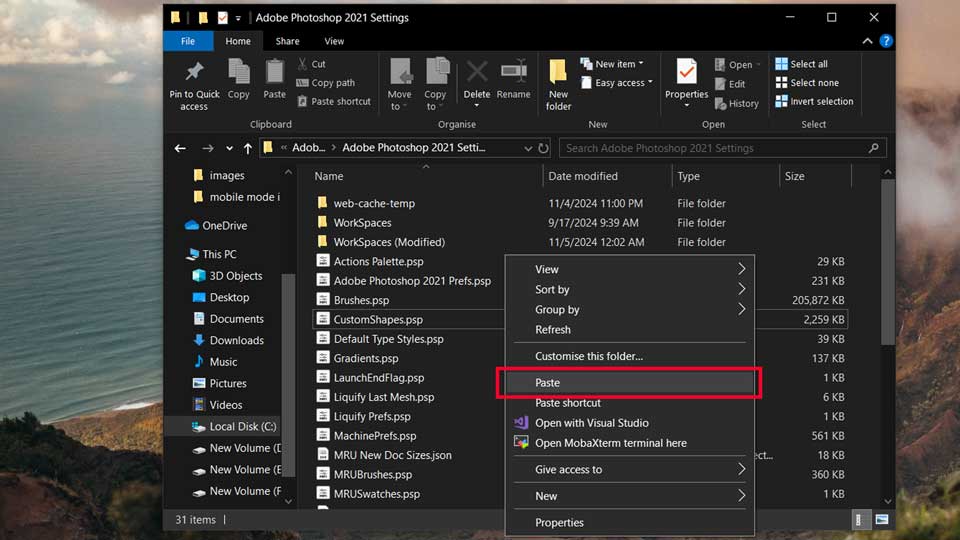Viewport: 960px width, 540px height.
Task: Switch to the Share tab
Action: tap(287, 41)
